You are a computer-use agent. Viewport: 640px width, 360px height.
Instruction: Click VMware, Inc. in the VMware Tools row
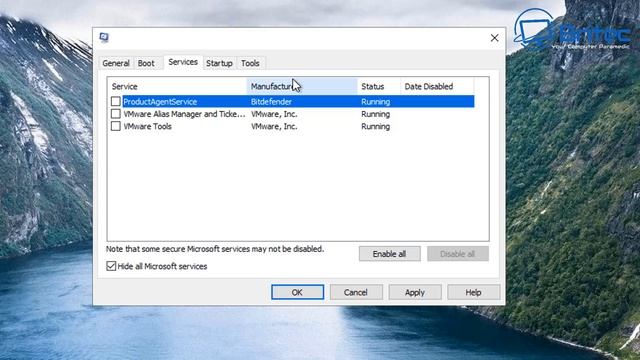pyautogui.click(x=274, y=127)
